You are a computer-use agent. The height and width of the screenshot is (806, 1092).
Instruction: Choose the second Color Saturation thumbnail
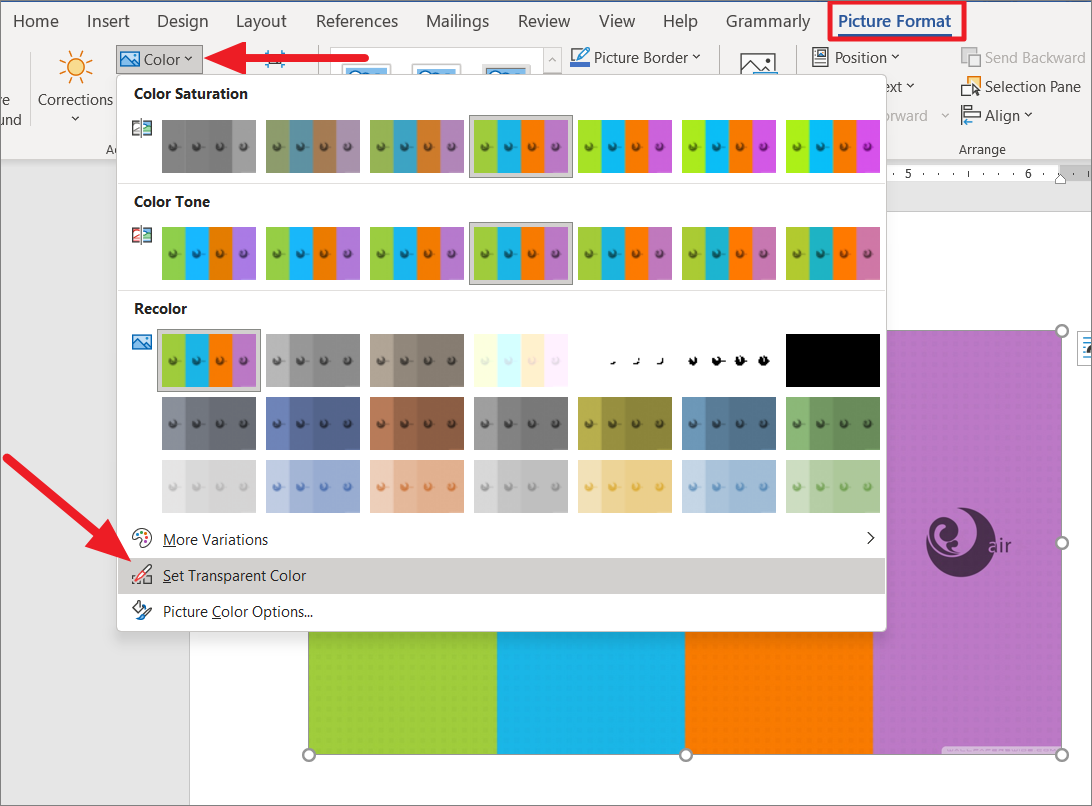coord(313,146)
